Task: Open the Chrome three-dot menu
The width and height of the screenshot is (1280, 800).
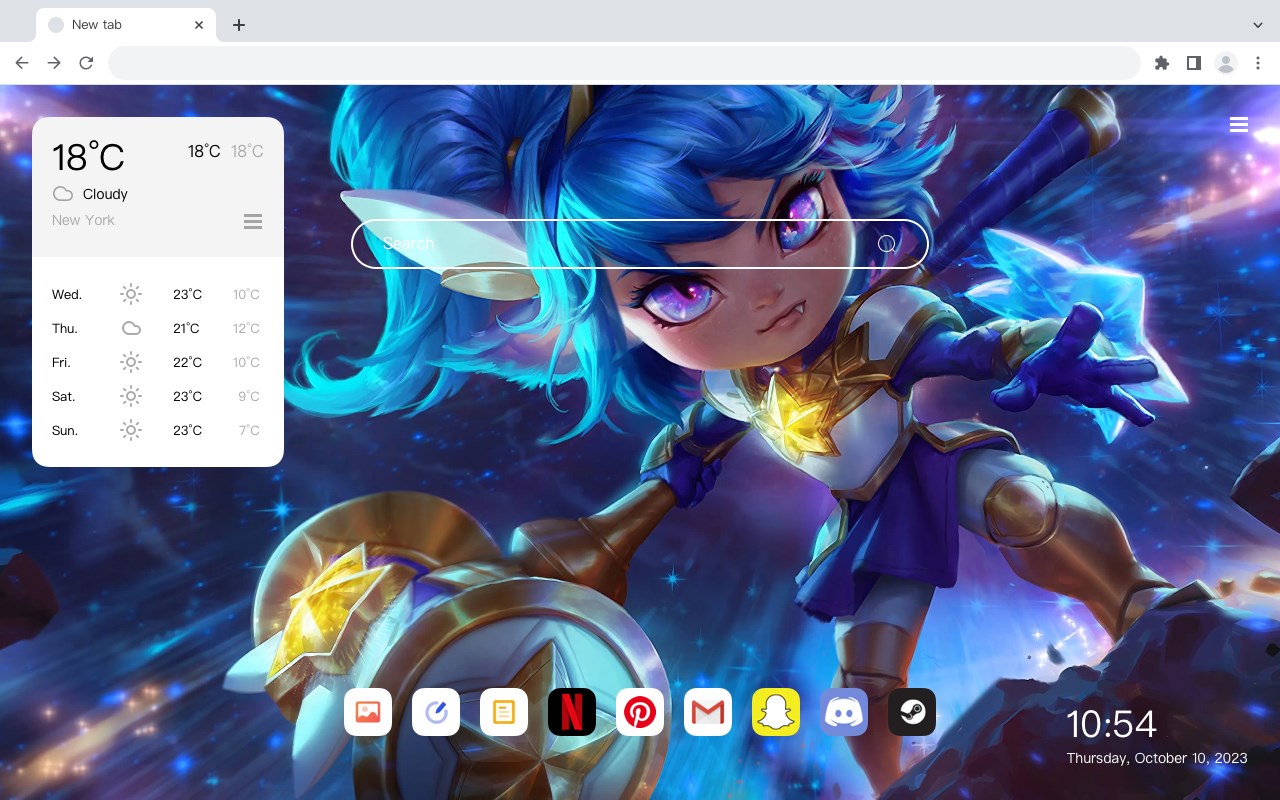Action: [x=1258, y=63]
